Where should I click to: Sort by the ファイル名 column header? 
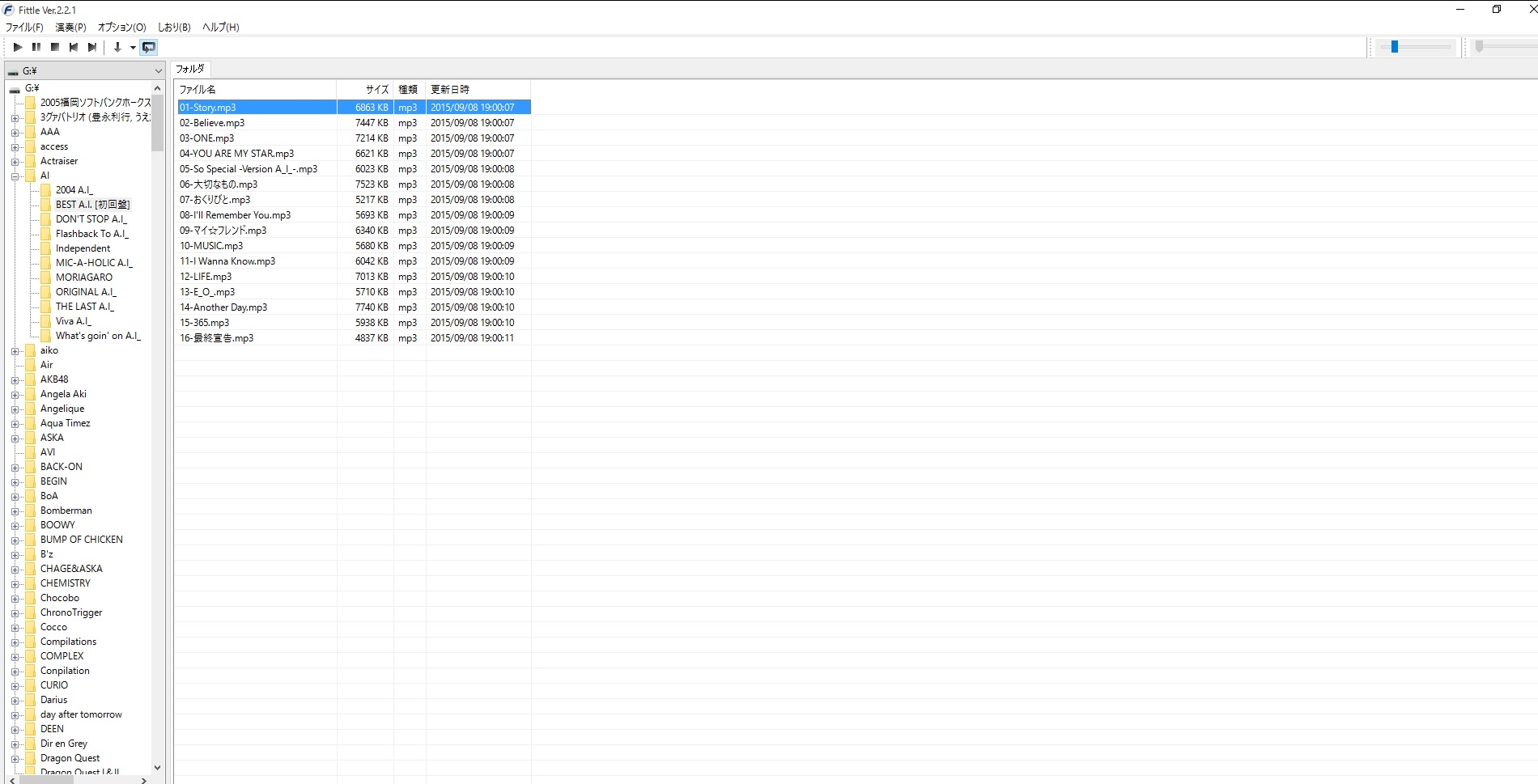click(256, 89)
